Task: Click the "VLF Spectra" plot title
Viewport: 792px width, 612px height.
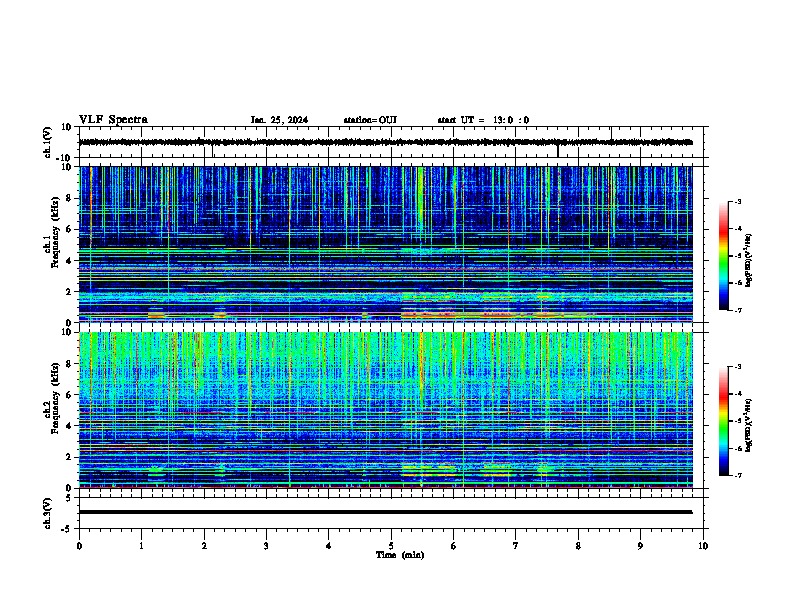Action: 113,120
